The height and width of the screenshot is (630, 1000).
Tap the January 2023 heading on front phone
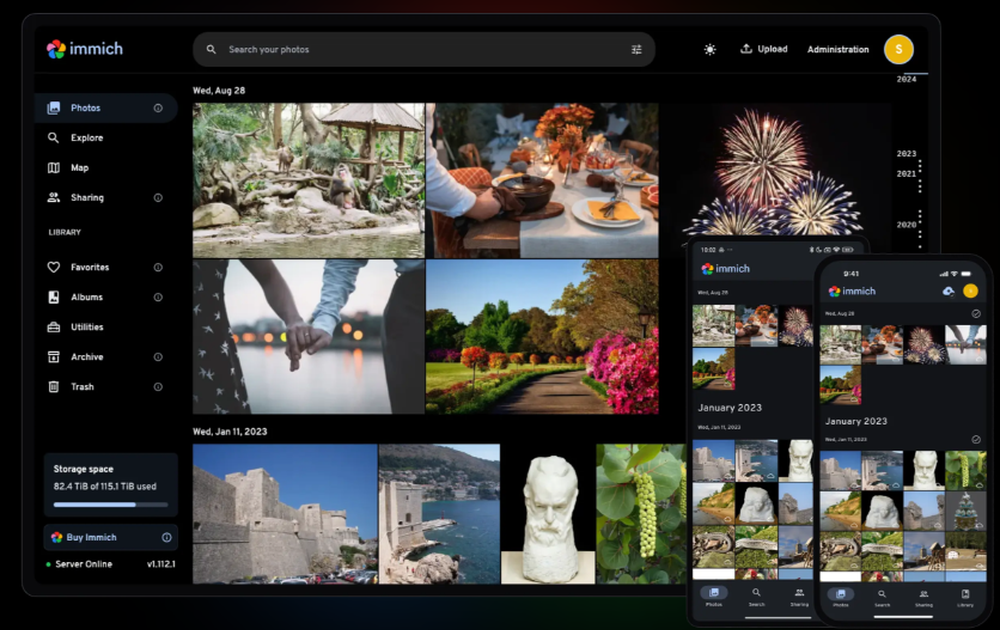click(856, 421)
